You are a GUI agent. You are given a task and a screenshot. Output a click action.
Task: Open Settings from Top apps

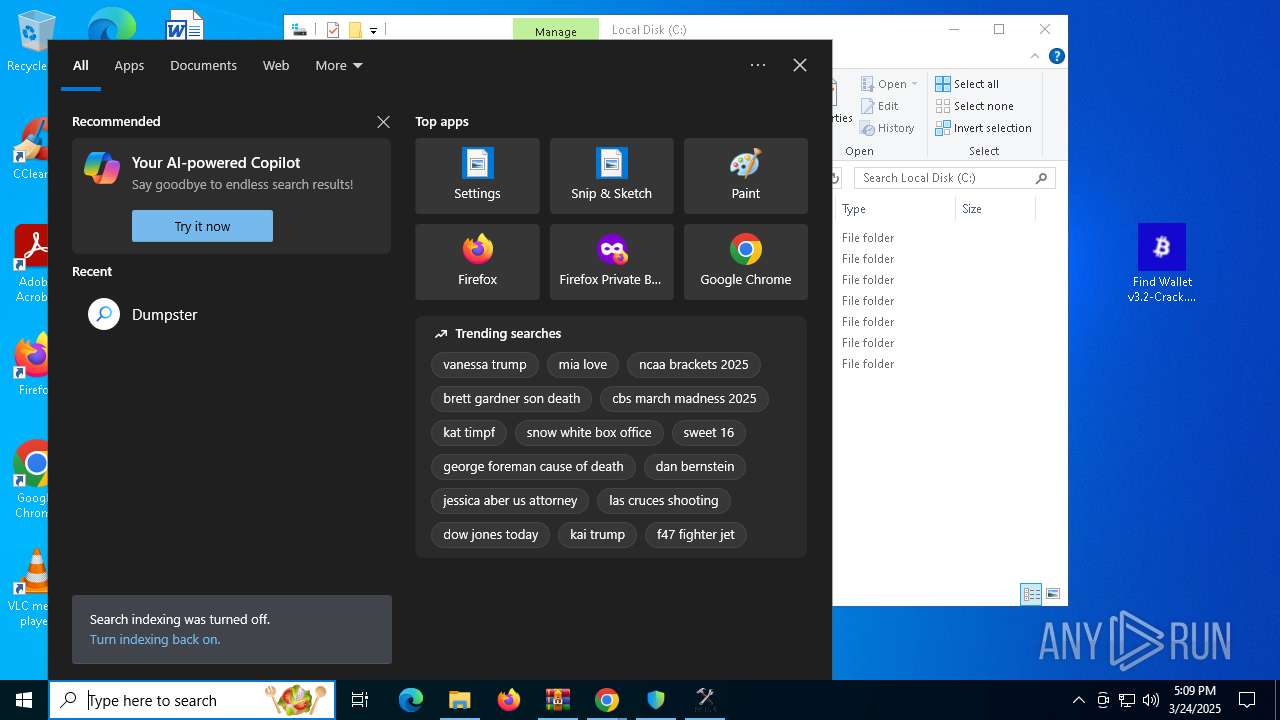coord(477,176)
